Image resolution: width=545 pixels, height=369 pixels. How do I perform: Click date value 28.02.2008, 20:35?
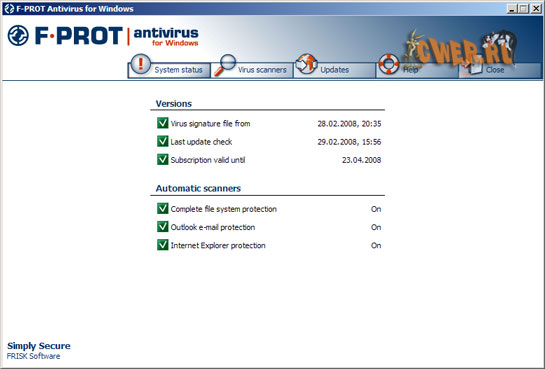(349, 124)
